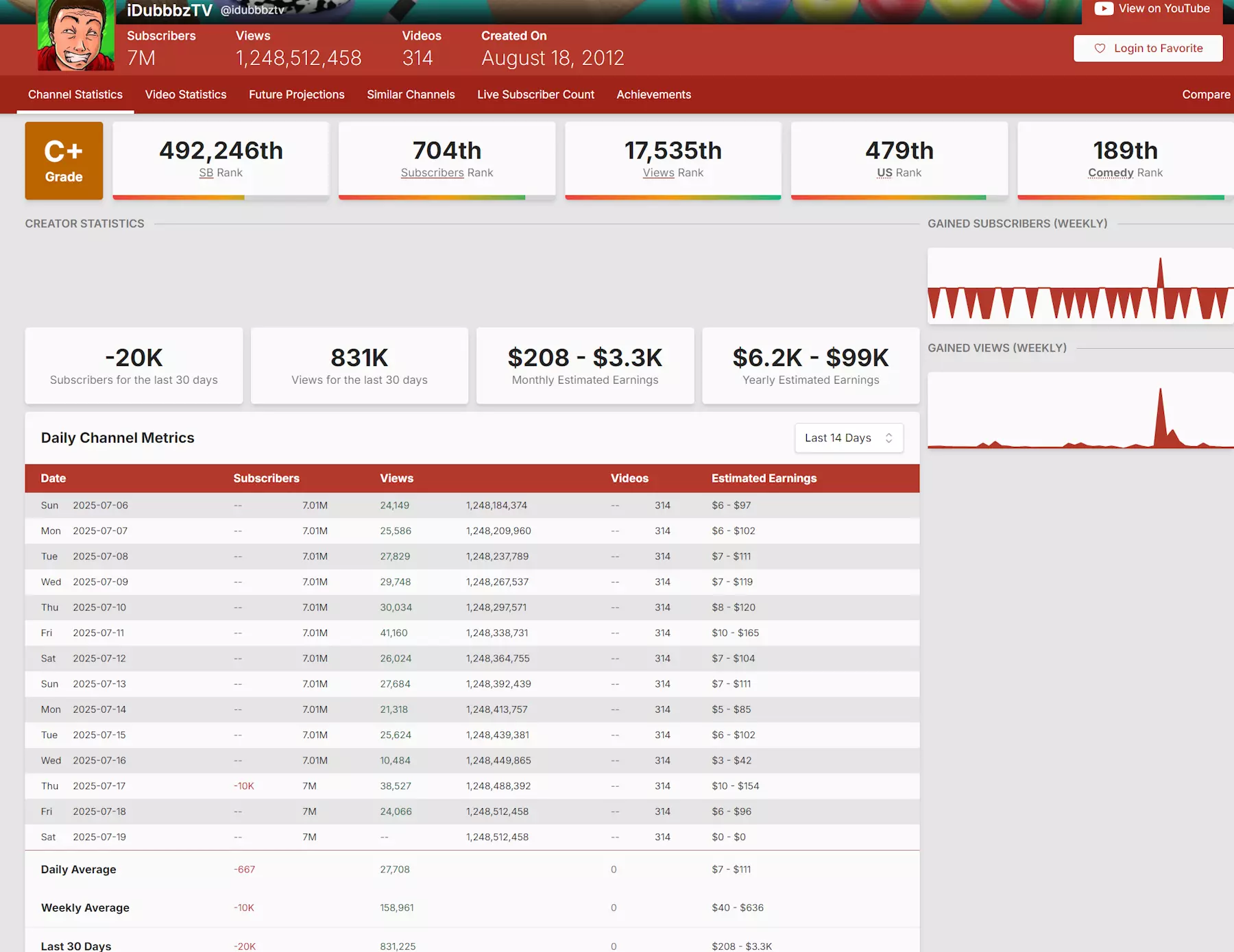Screen dimensions: 1234x952
Task: Click total views 1,248,237,789
Action: [x=497, y=557]
